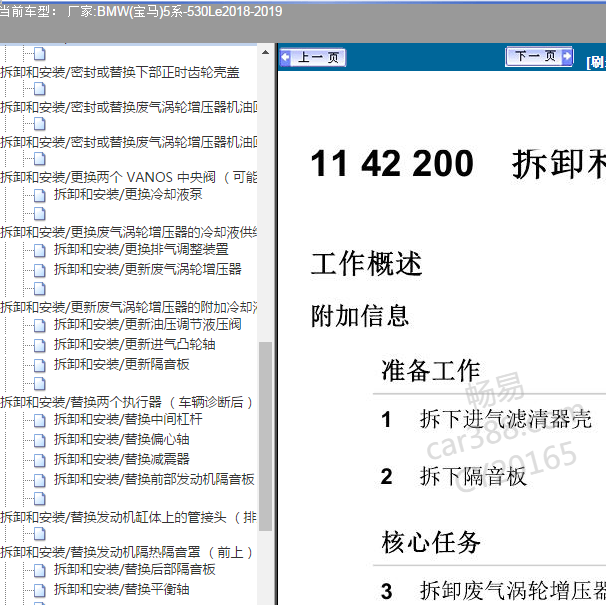Click the 准备工作 section title

coord(431,370)
